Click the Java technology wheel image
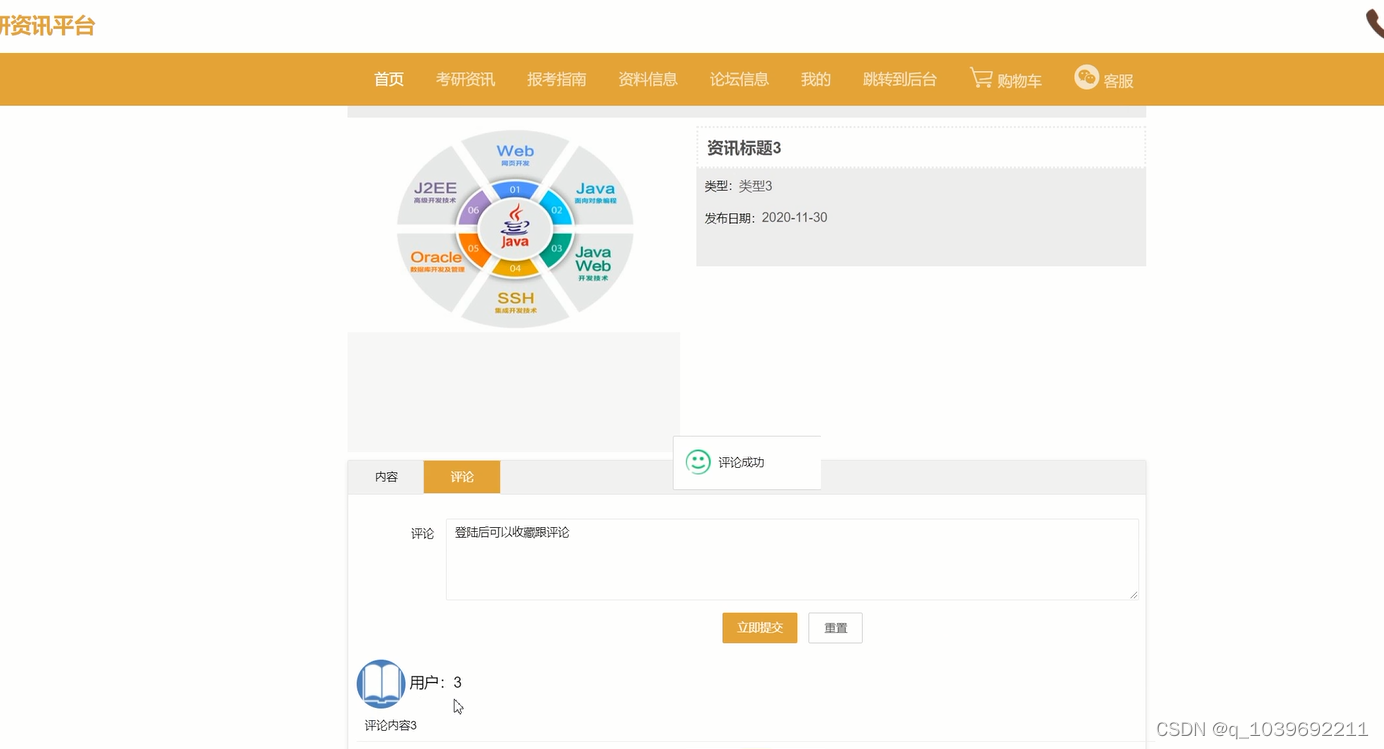1384x749 pixels. [x=515, y=229]
